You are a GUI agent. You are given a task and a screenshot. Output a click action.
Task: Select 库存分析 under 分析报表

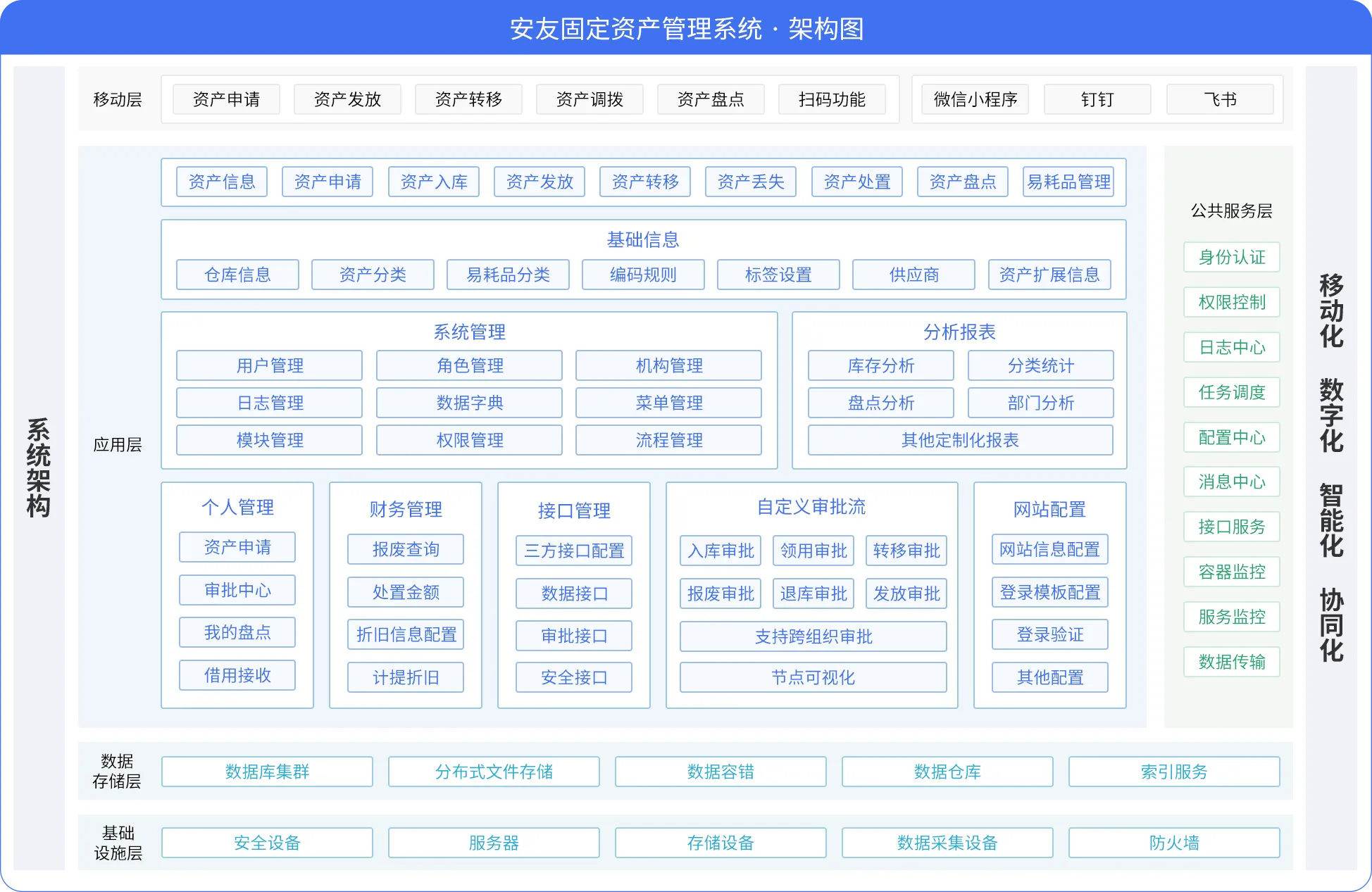pos(881,365)
